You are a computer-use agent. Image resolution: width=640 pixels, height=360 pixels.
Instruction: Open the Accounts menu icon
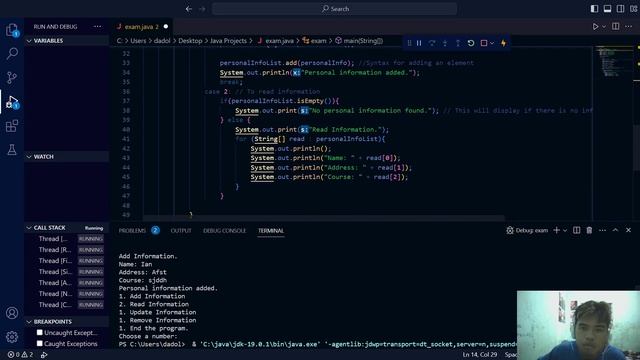[x=12, y=313]
